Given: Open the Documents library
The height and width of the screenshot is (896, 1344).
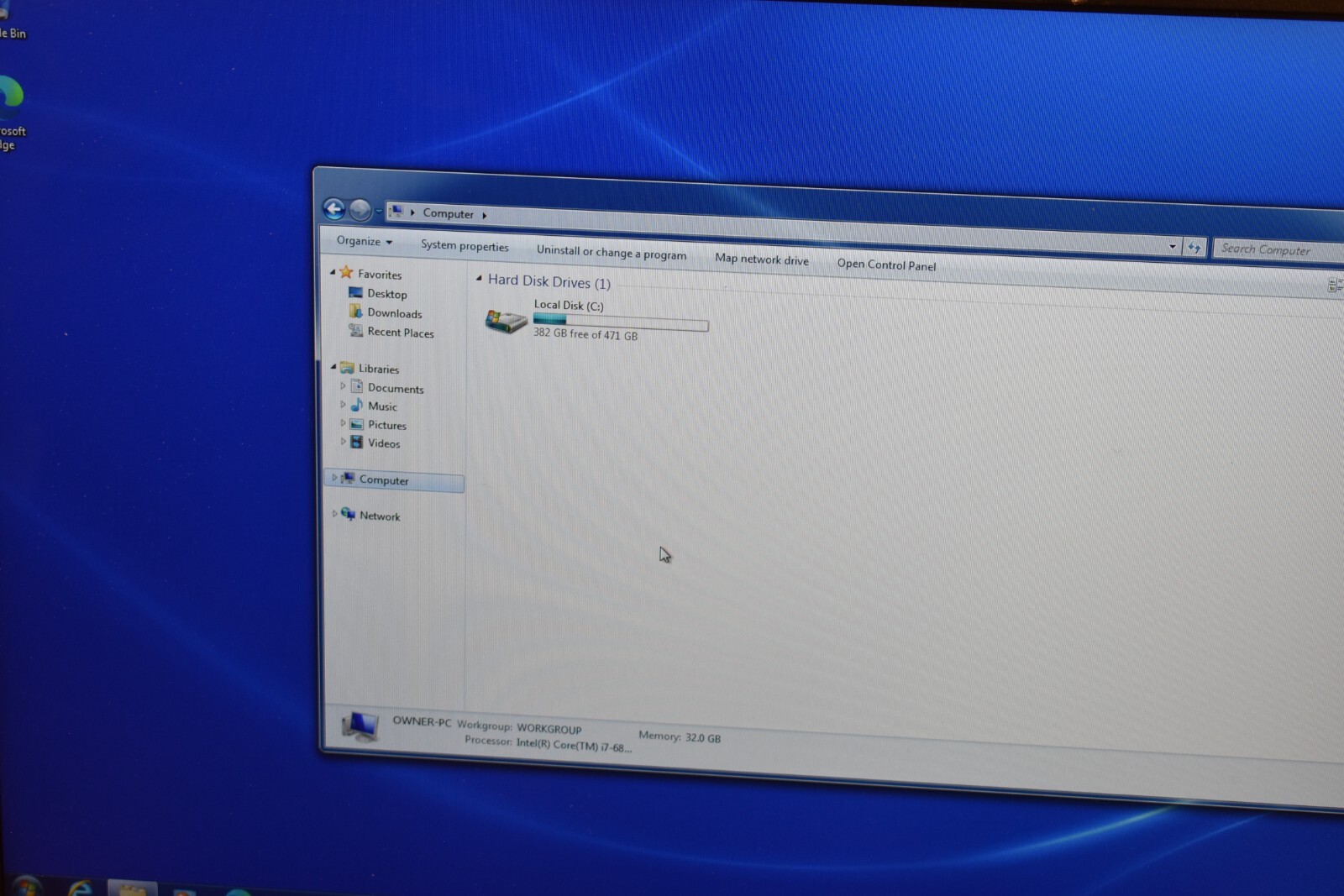Looking at the screenshot, I should point(396,389).
